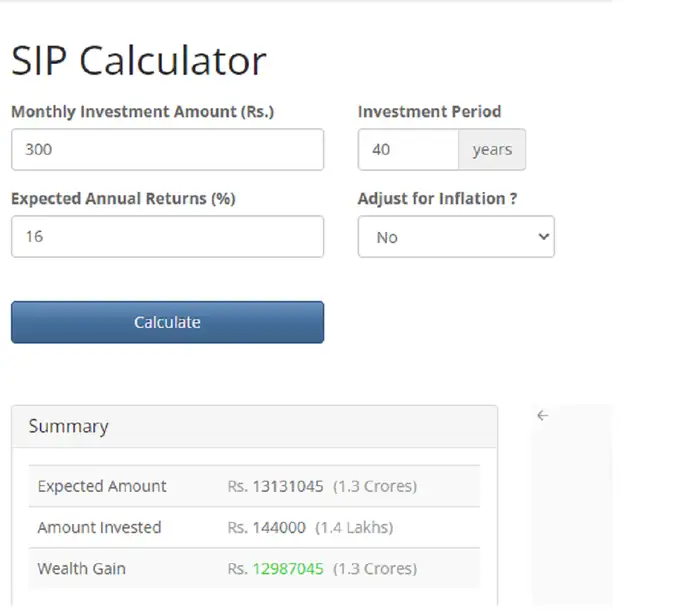Click the Monthly Investment Amount (Rs.) label
The height and width of the screenshot is (611, 700).
[142, 112]
